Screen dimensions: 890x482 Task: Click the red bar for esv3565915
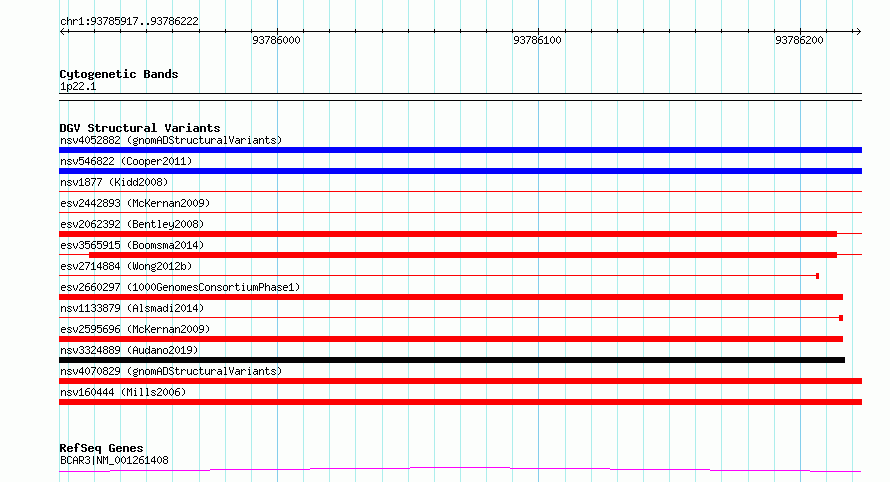pos(463,255)
